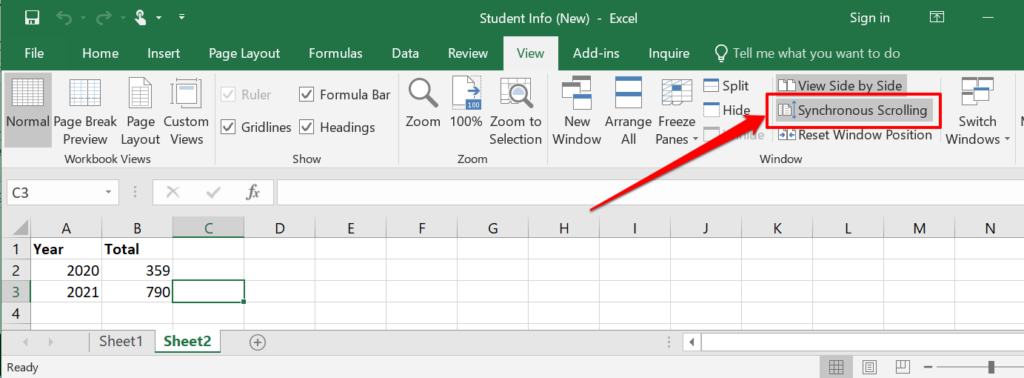The image size is (1024, 378).
Task: Click the Insert Function fx icon
Action: click(253, 193)
